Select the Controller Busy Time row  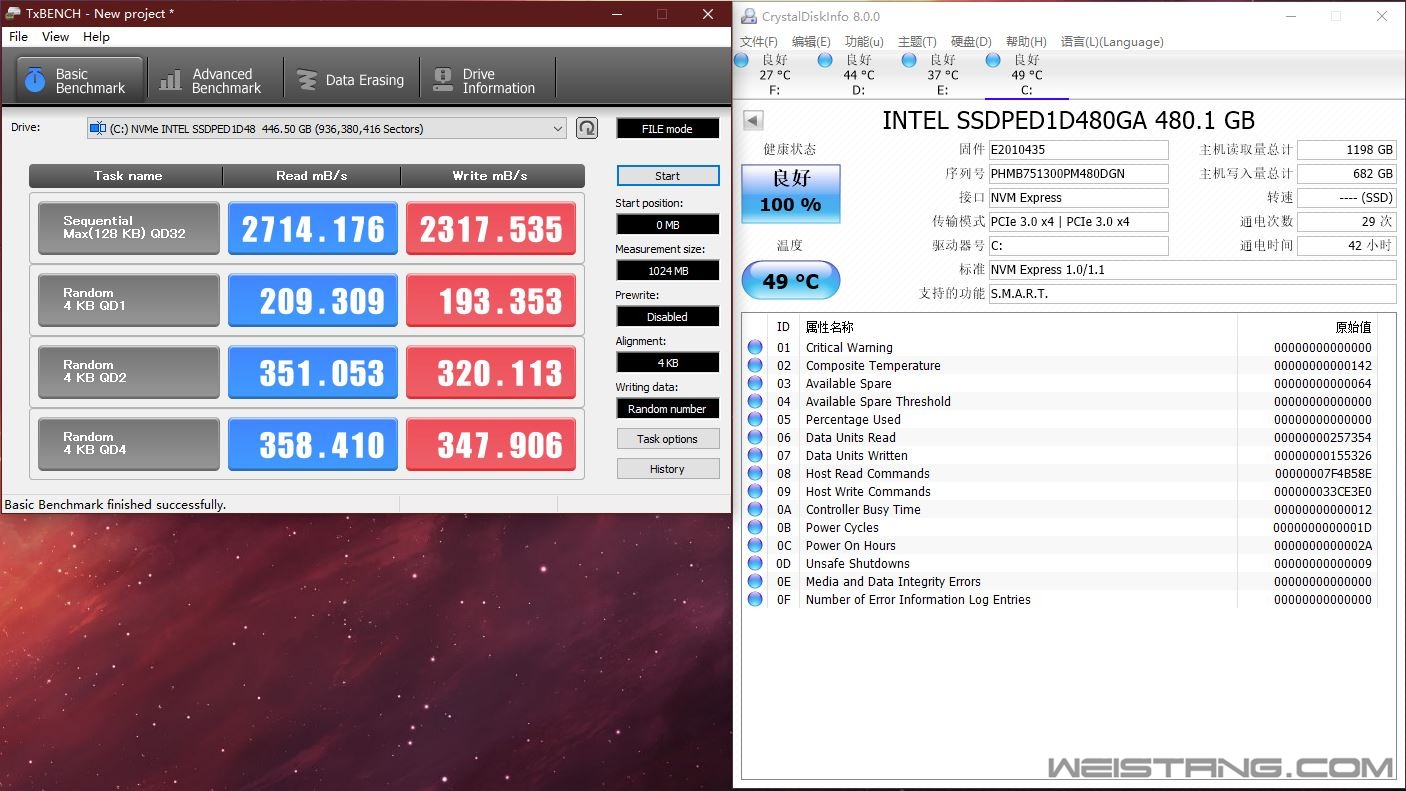tap(1060, 510)
